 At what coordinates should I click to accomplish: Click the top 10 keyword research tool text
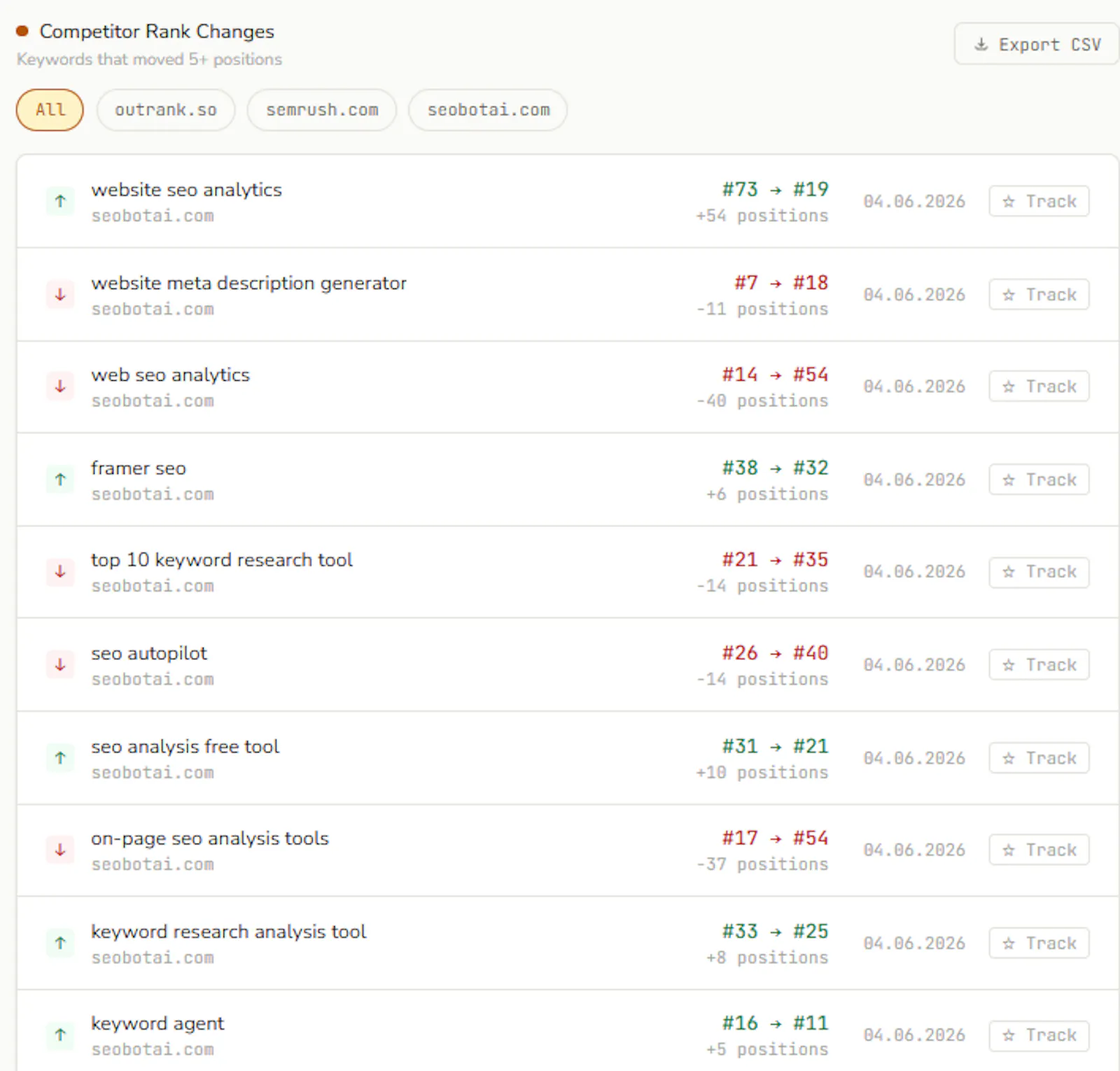pyautogui.click(x=222, y=560)
